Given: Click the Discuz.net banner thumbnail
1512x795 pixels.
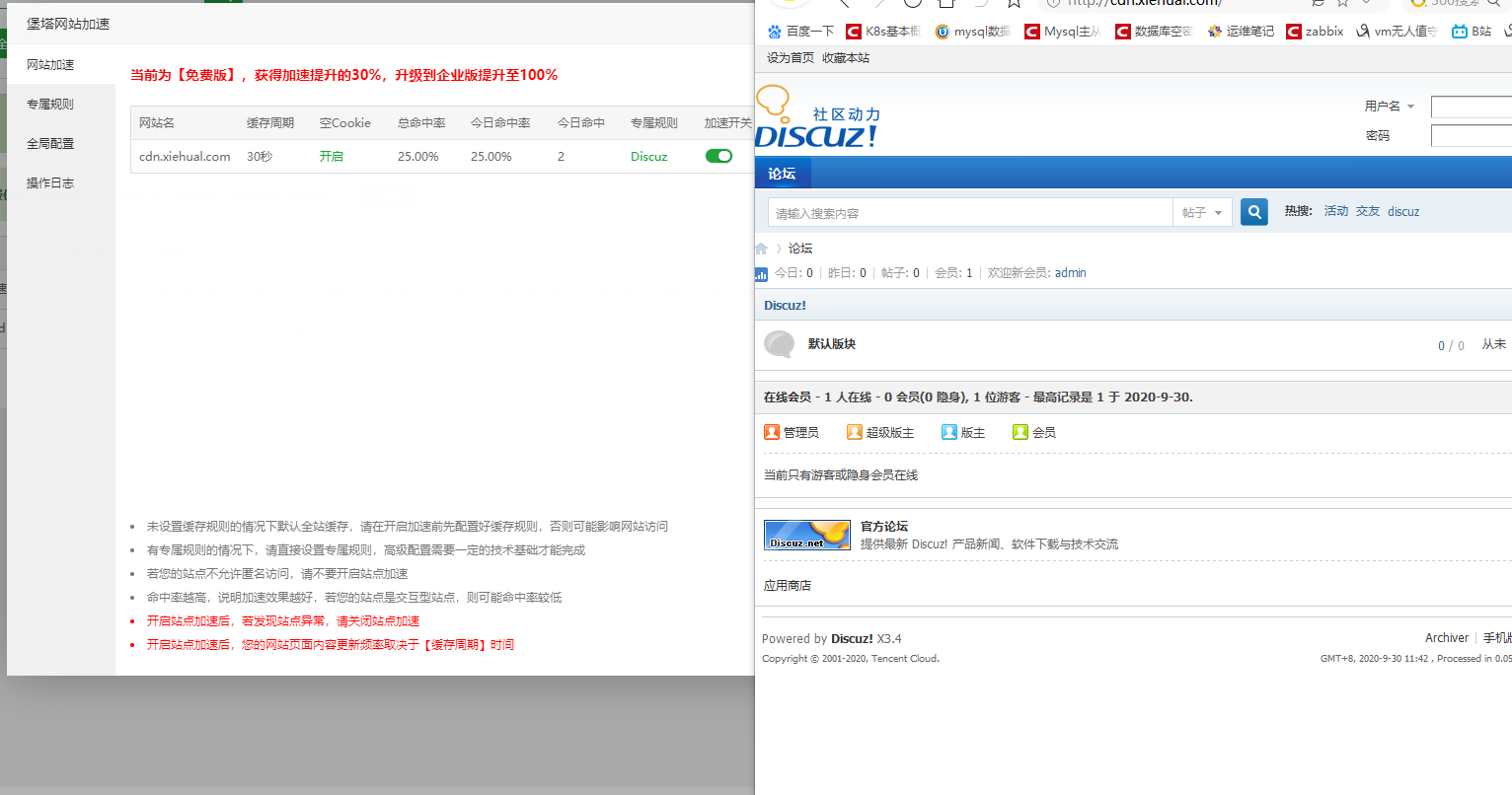Looking at the screenshot, I should pyautogui.click(x=807, y=535).
